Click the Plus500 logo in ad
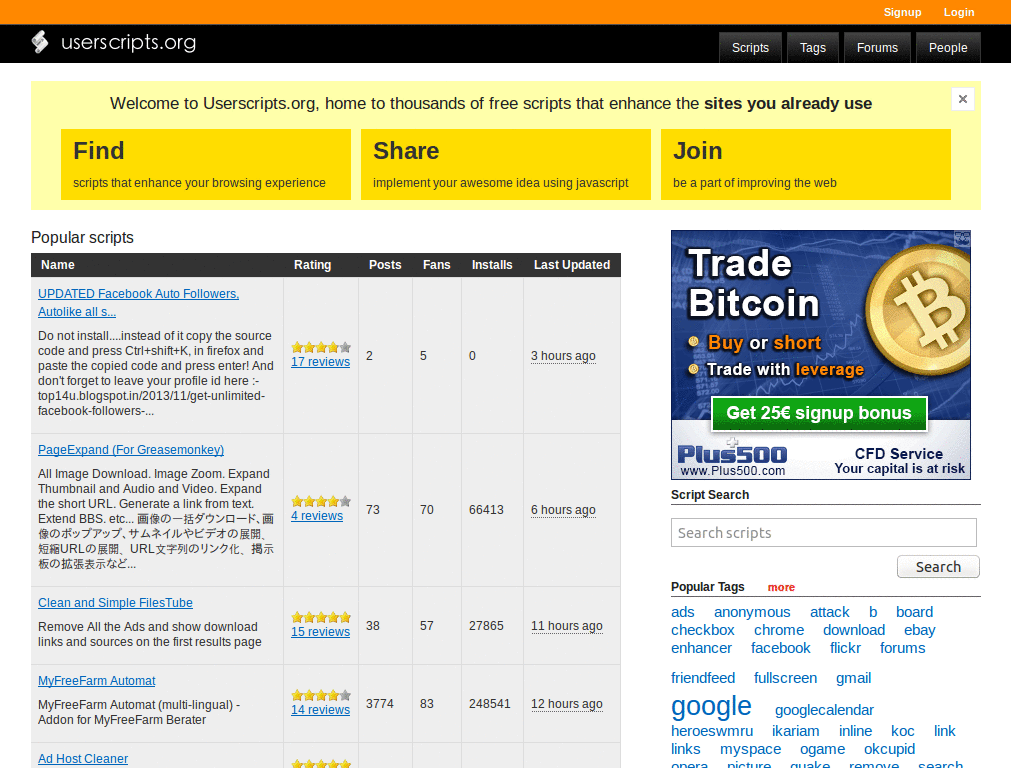The height and width of the screenshot is (768, 1024). tap(732, 455)
